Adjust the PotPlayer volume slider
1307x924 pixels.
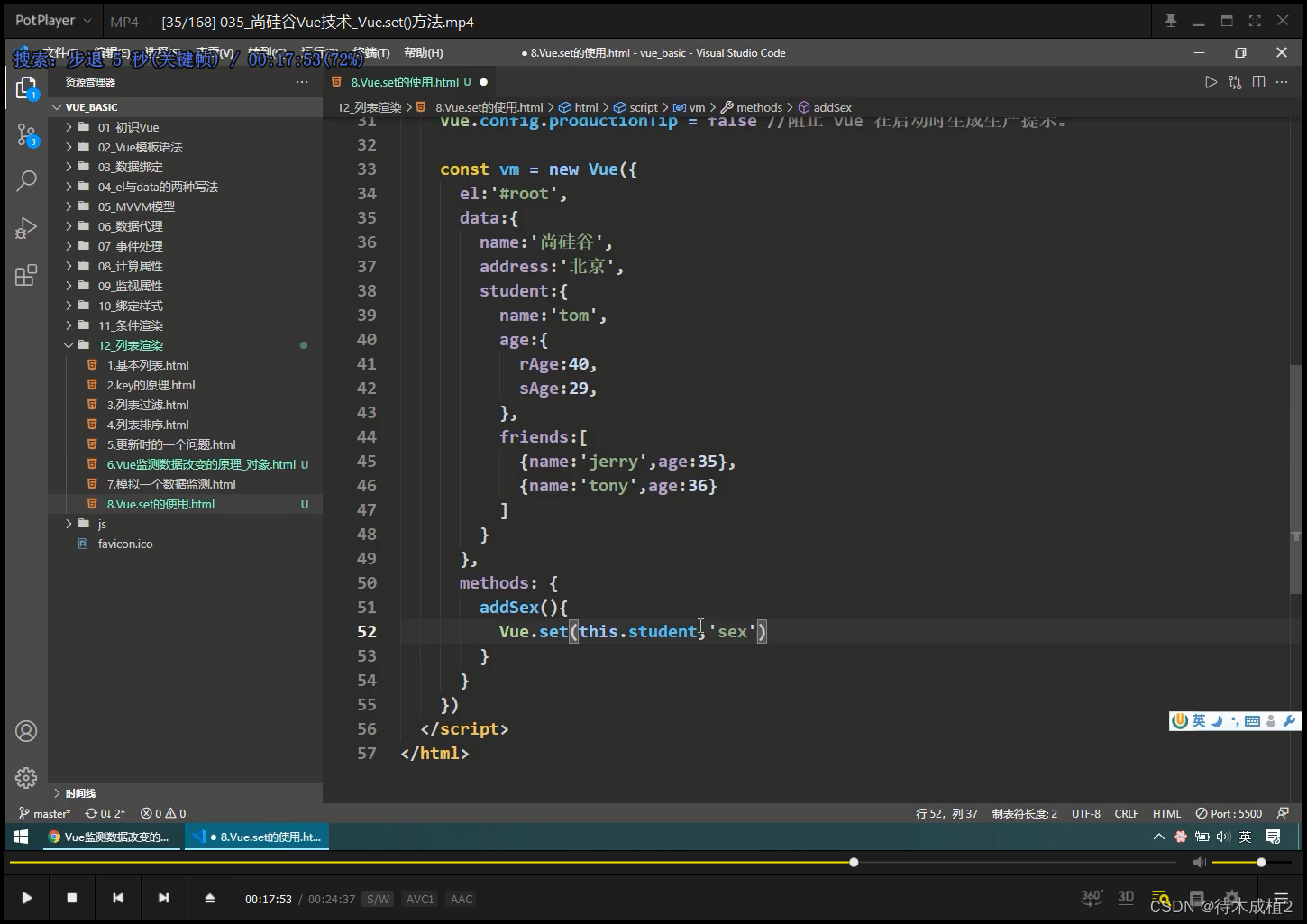pyautogui.click(x=1253, y=863)
